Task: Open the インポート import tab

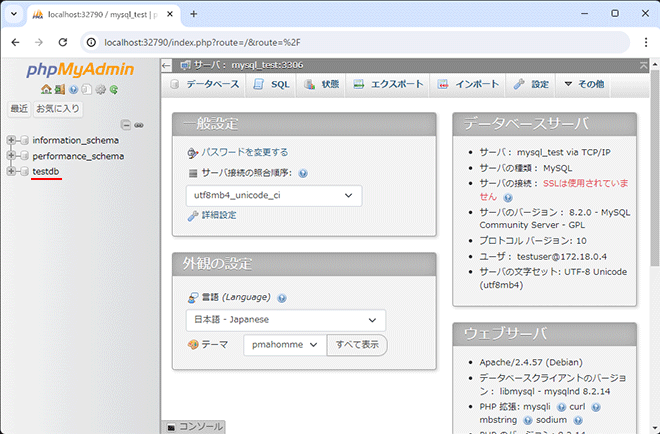Action: click(x=468, y=84)
